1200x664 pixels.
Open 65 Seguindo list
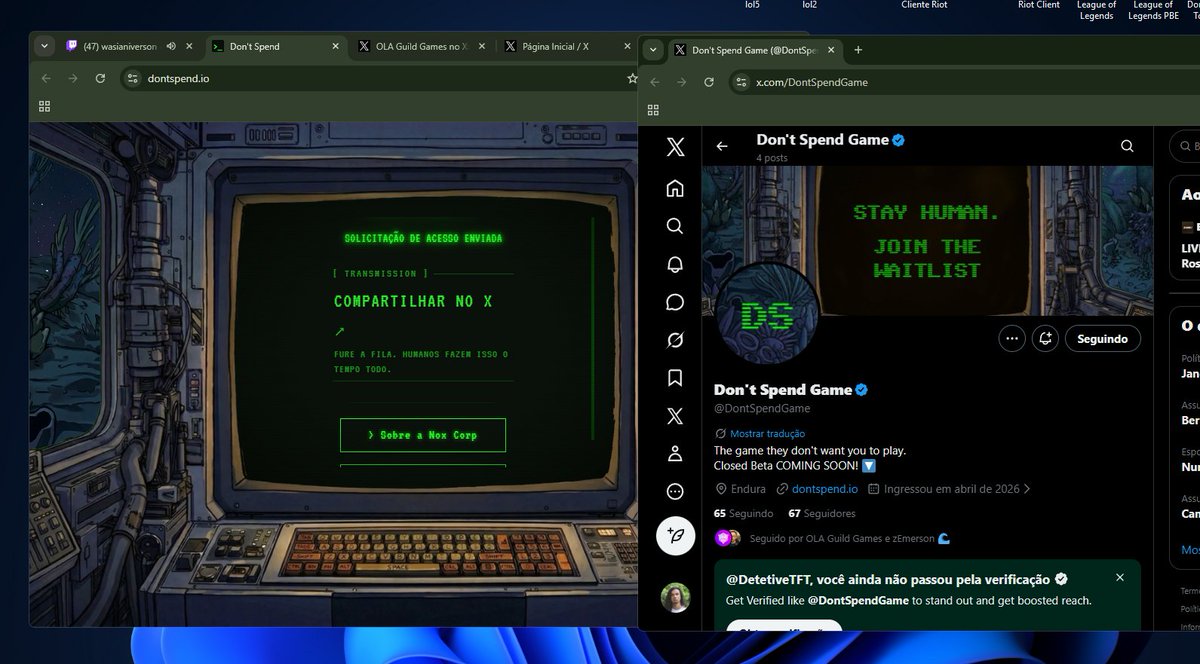point(743,513)
